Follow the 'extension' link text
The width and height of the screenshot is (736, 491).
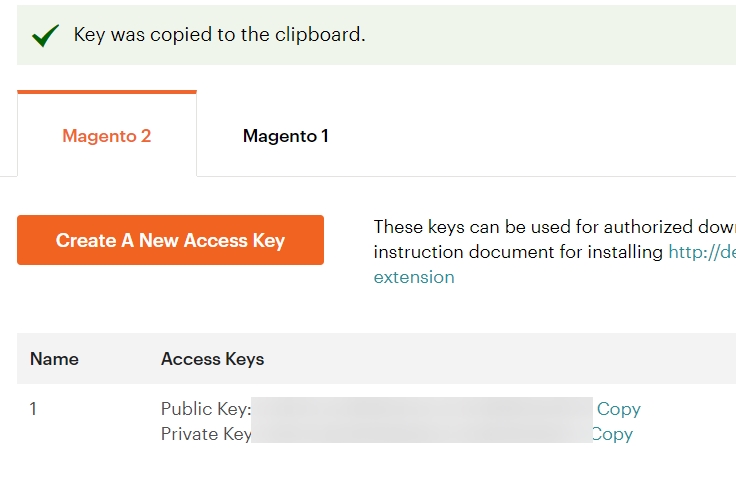(414, 277)
